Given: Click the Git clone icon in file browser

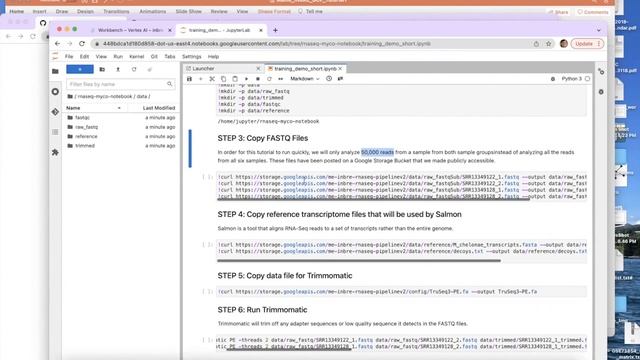Looking at the screenshot, I should pos(149,69).
